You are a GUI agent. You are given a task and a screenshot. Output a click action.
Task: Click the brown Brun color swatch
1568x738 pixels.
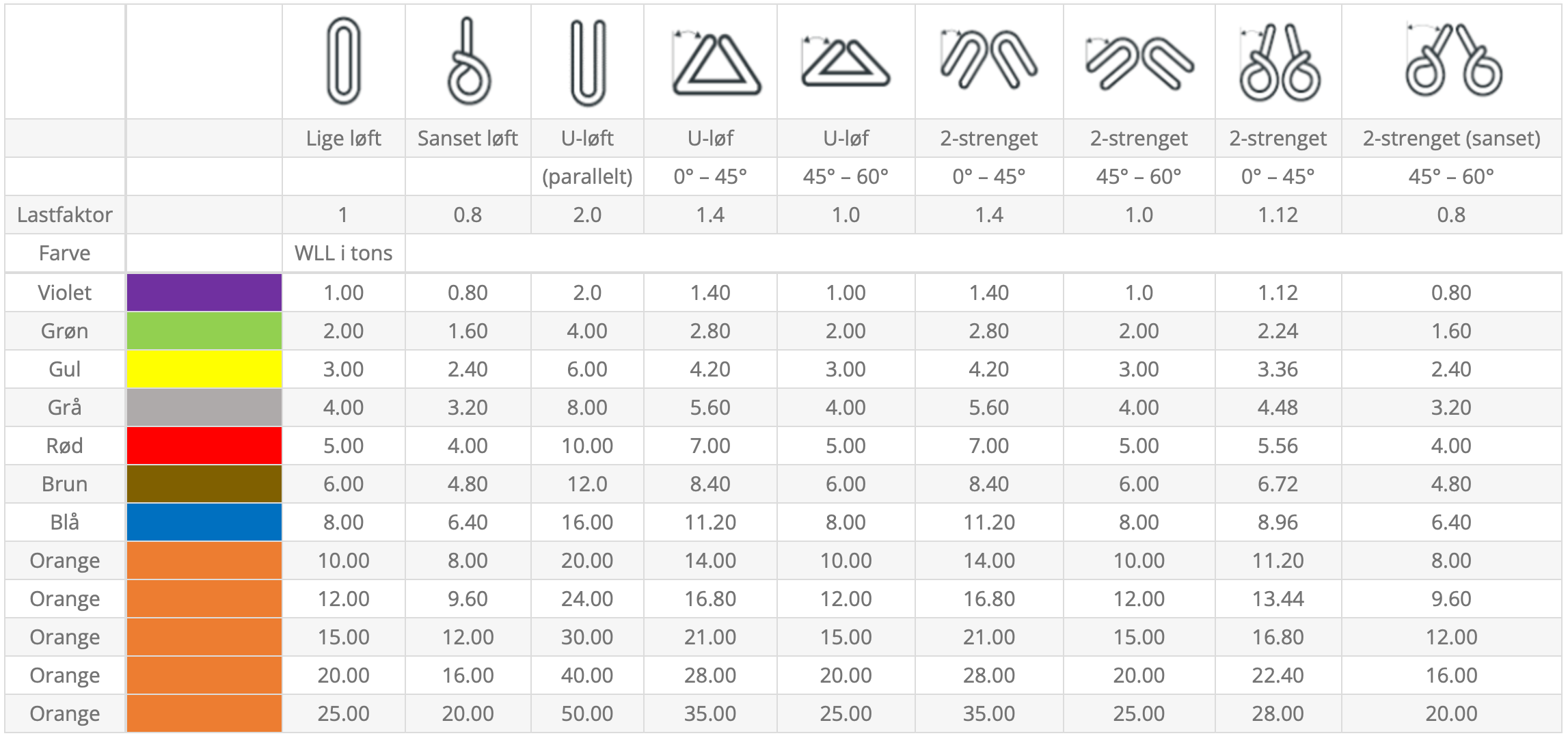pyautogui.click(x=204, y=484)
